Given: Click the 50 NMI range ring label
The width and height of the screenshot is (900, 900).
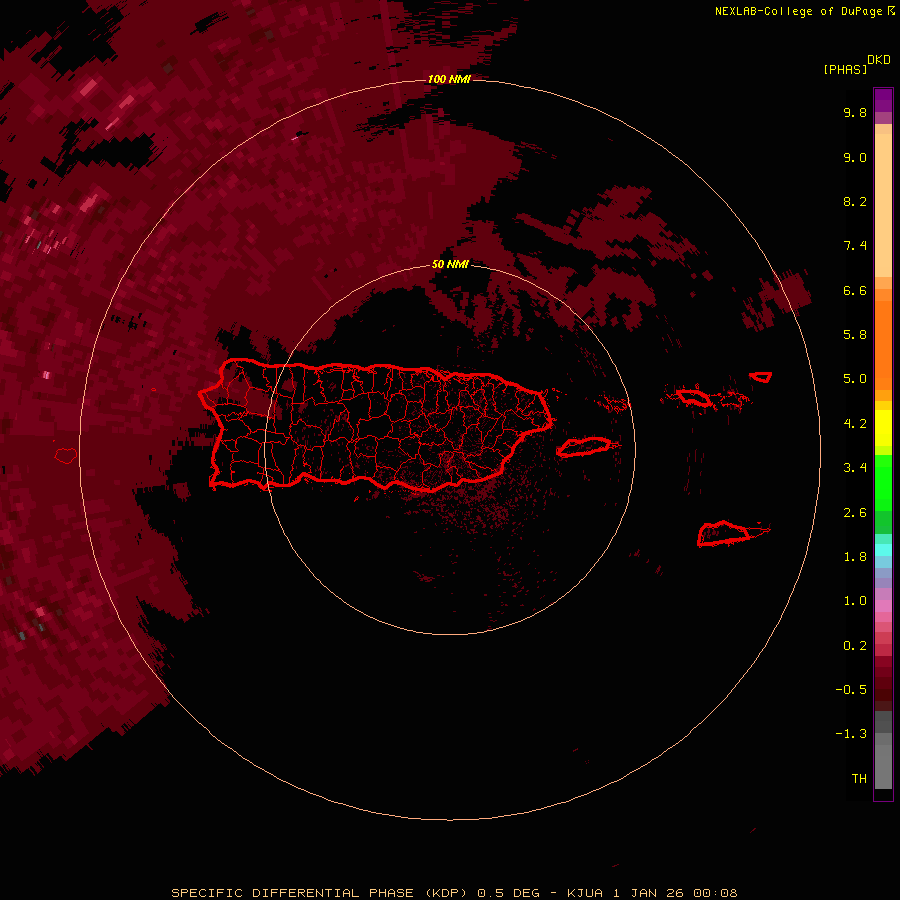Looking at the screenshot, I should (450, 264).
